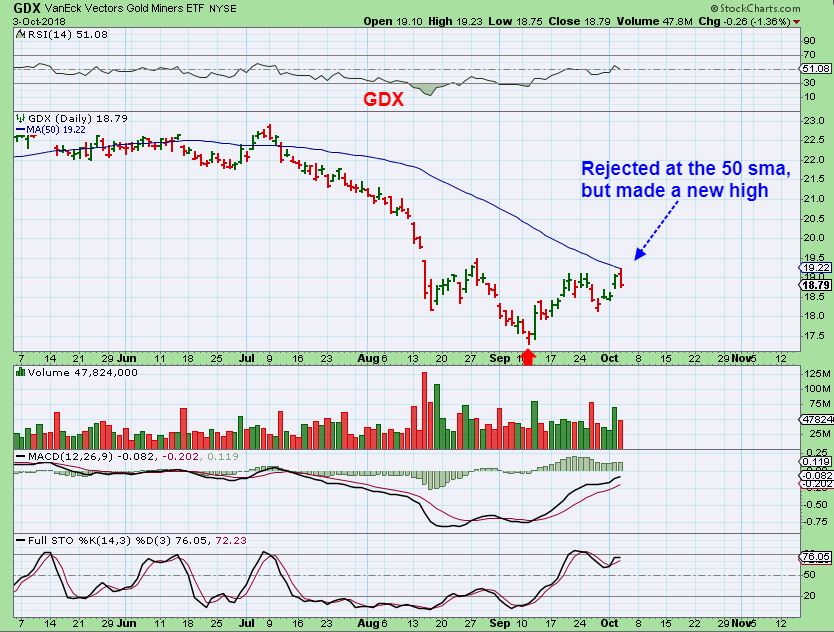The image size is (834, 632).
Task: Click the 23.0 price axis label
Action: [x=813, y=121]
